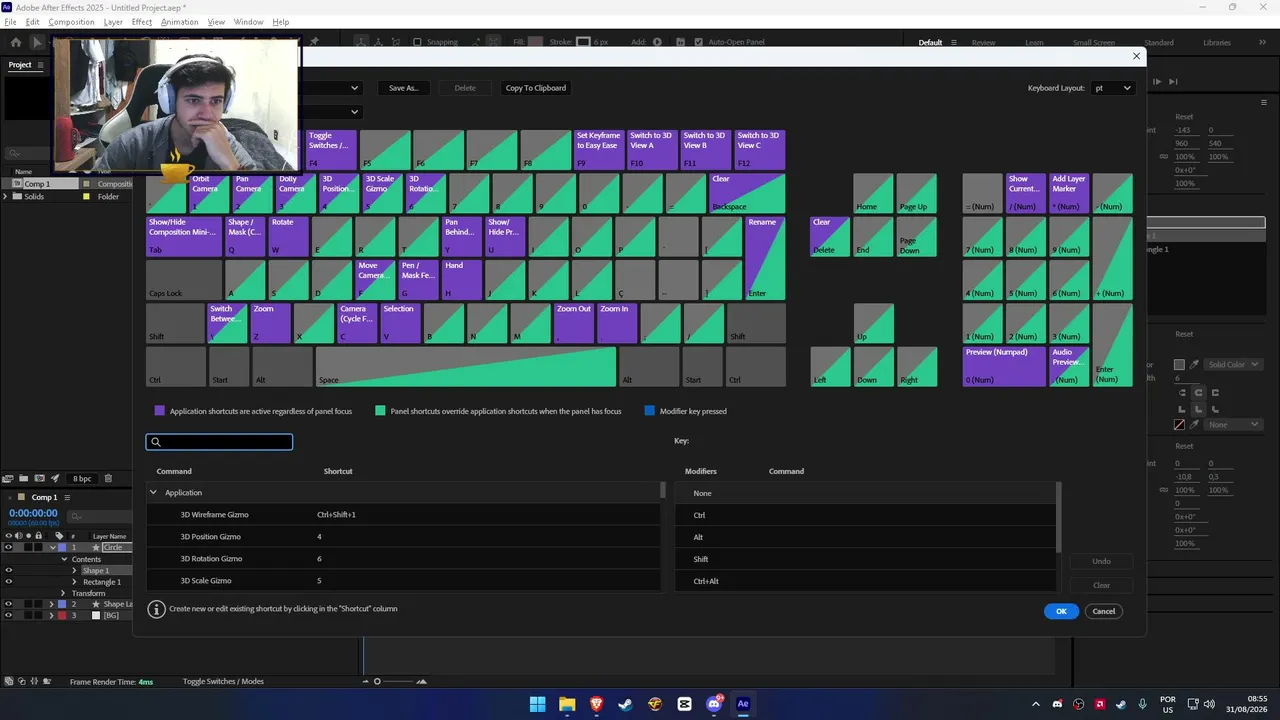The image size is (1280, 720).
Task: Click the toolbar Fill color swatch
Action: point(536,42)
